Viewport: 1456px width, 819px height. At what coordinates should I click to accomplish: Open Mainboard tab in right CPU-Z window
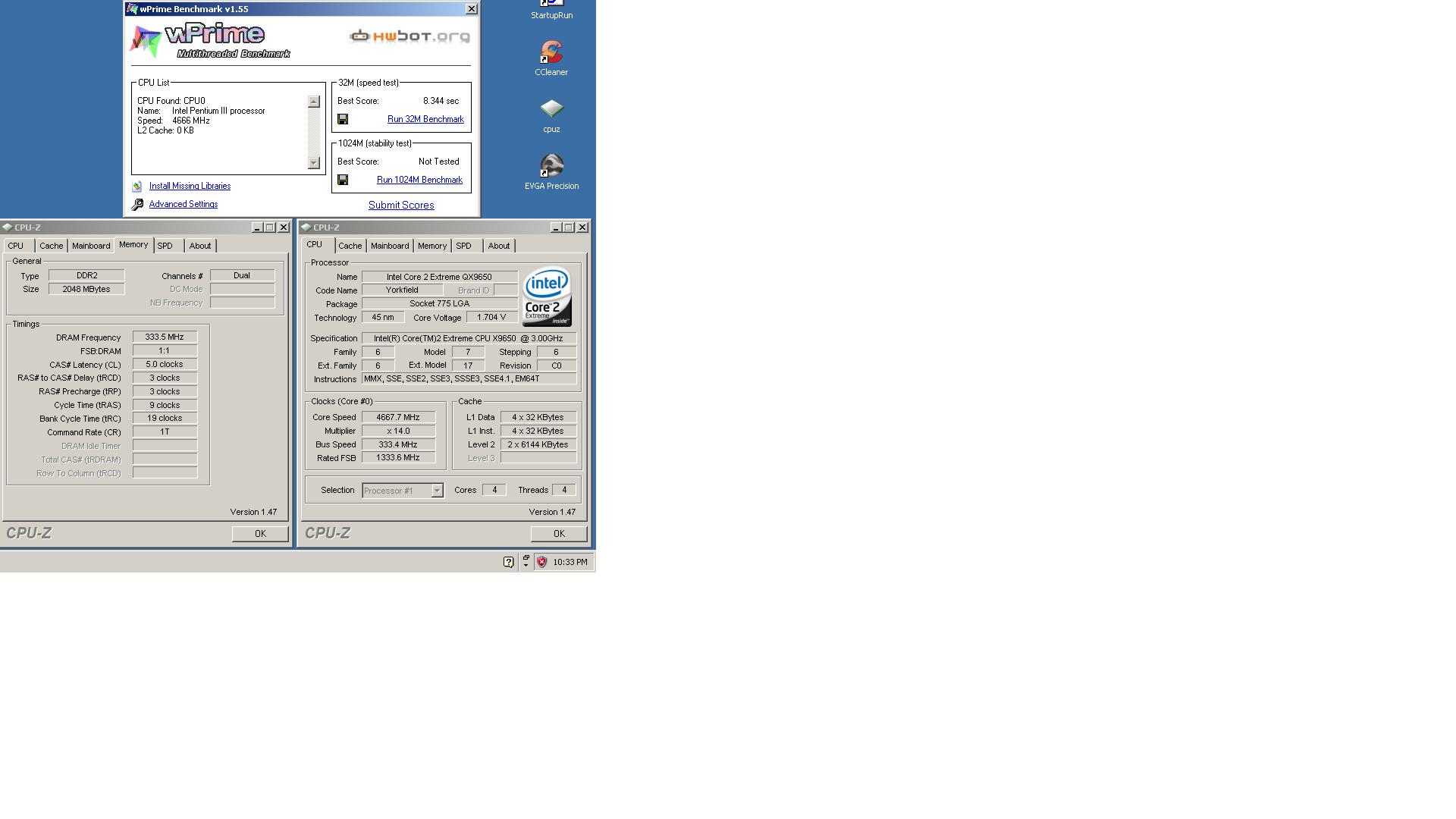coord(390,246)
